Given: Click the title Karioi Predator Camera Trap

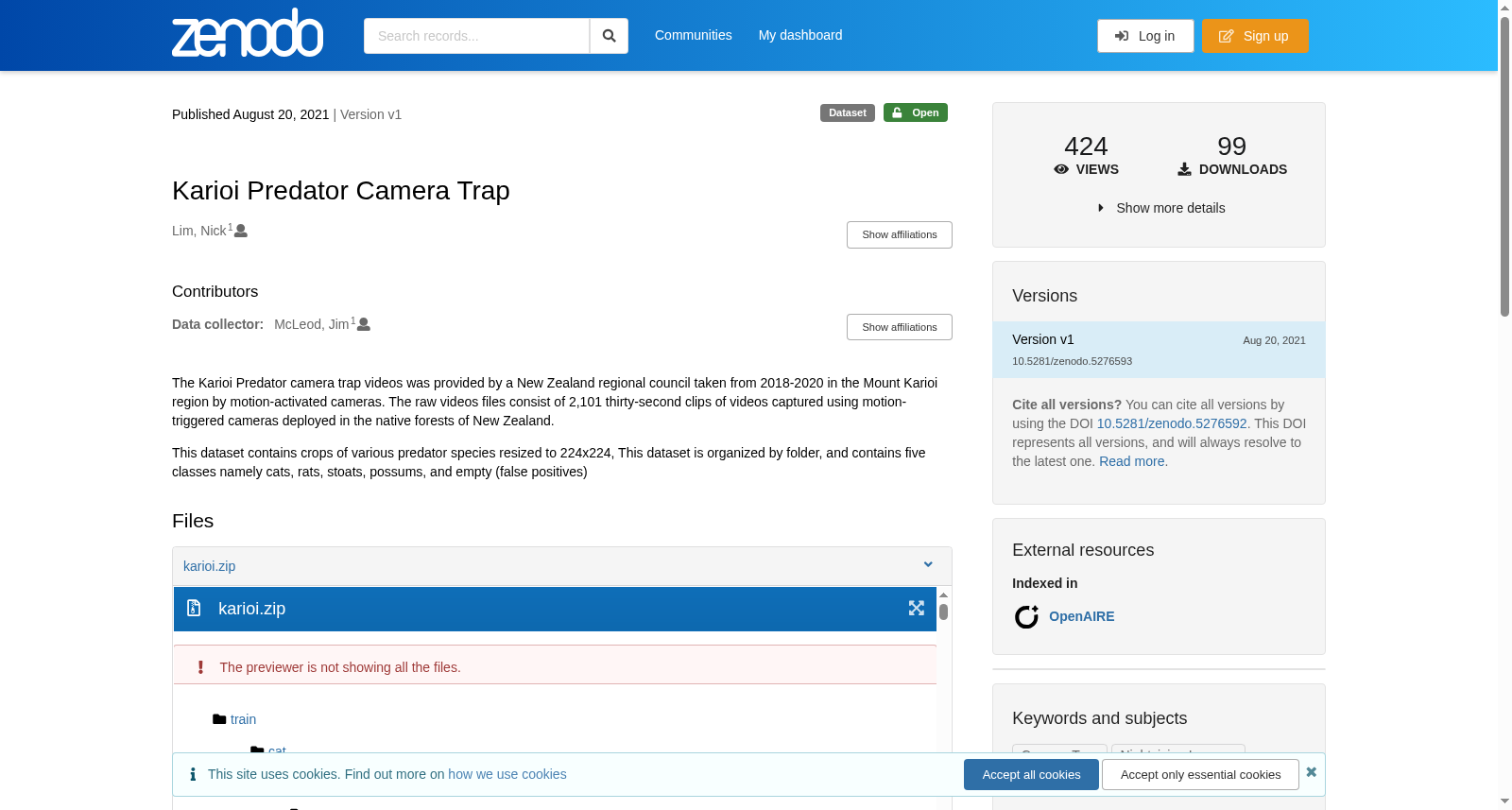Looking at the screenshot, I should (x=341, y=190).
